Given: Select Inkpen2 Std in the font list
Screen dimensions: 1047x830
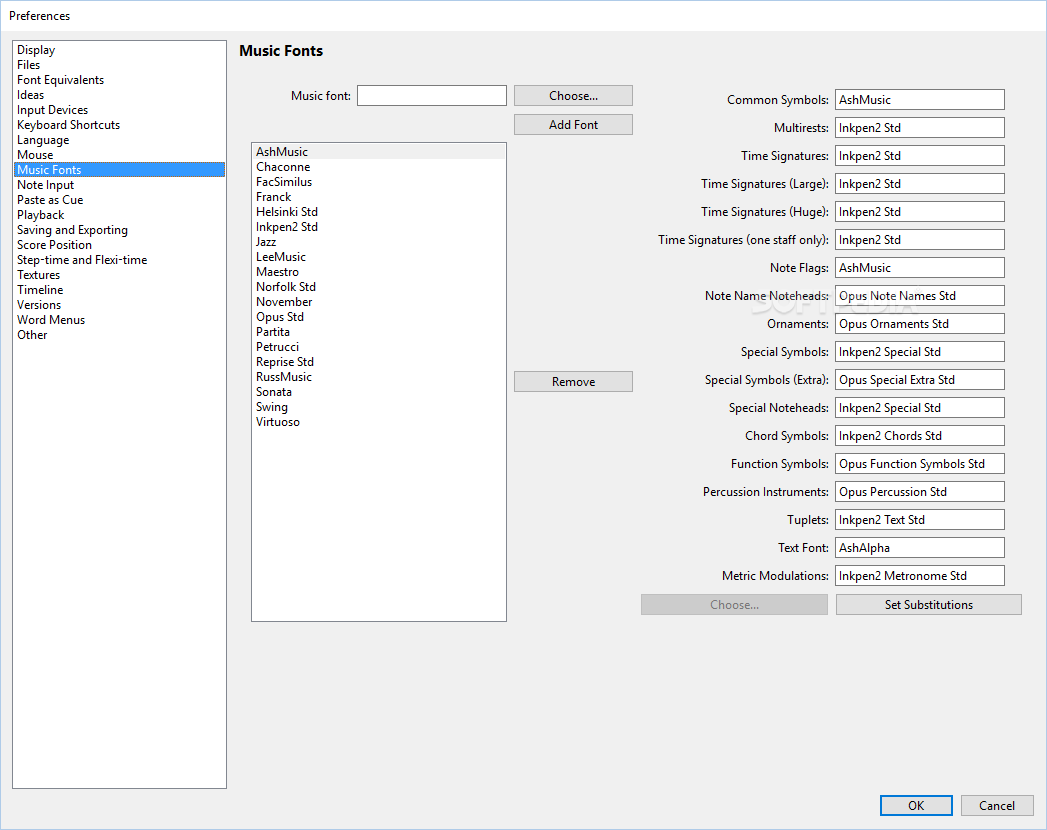Looking at the screenshot, I should (379, 227).
